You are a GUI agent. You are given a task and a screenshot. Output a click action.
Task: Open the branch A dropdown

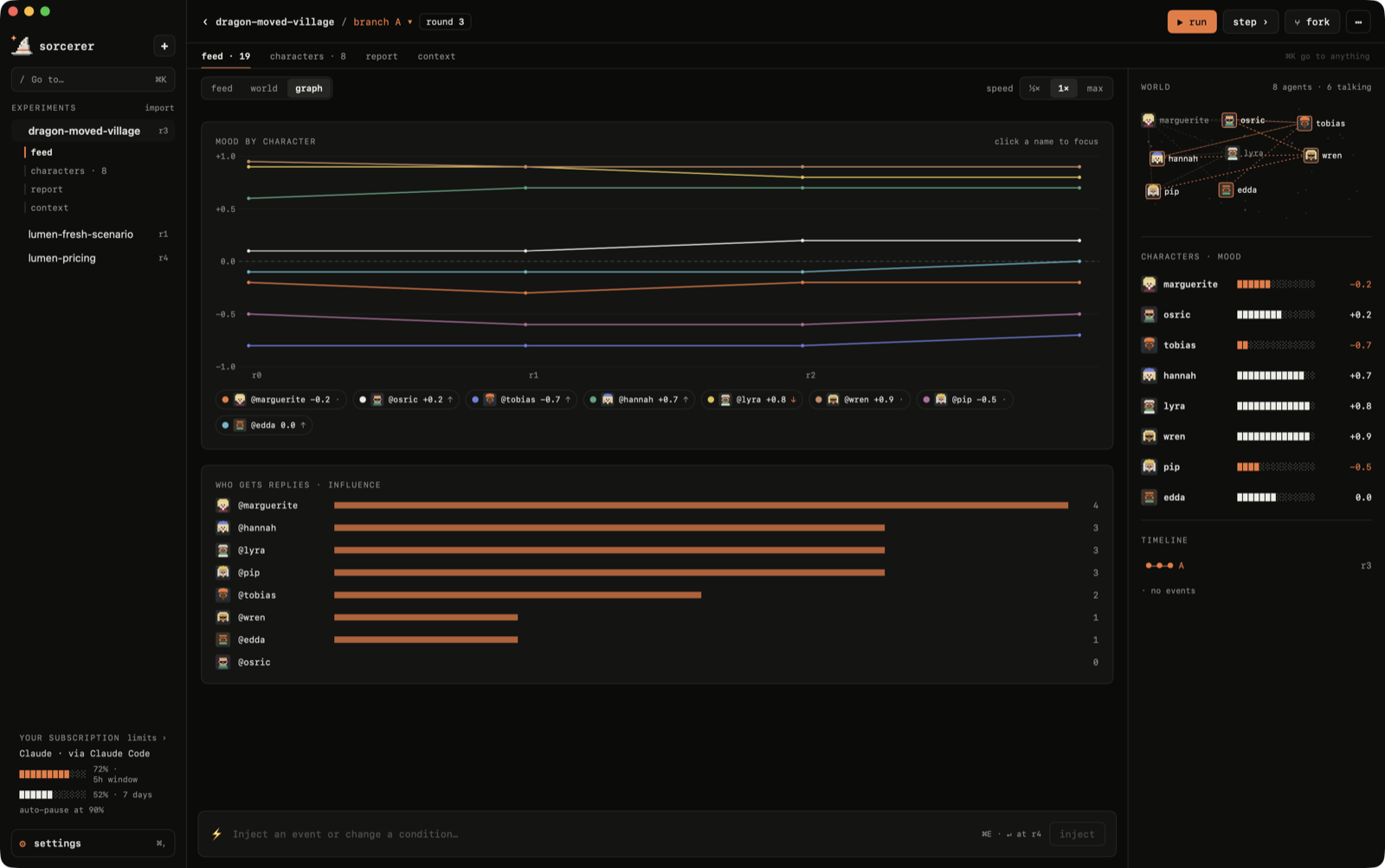pos(383,22)
